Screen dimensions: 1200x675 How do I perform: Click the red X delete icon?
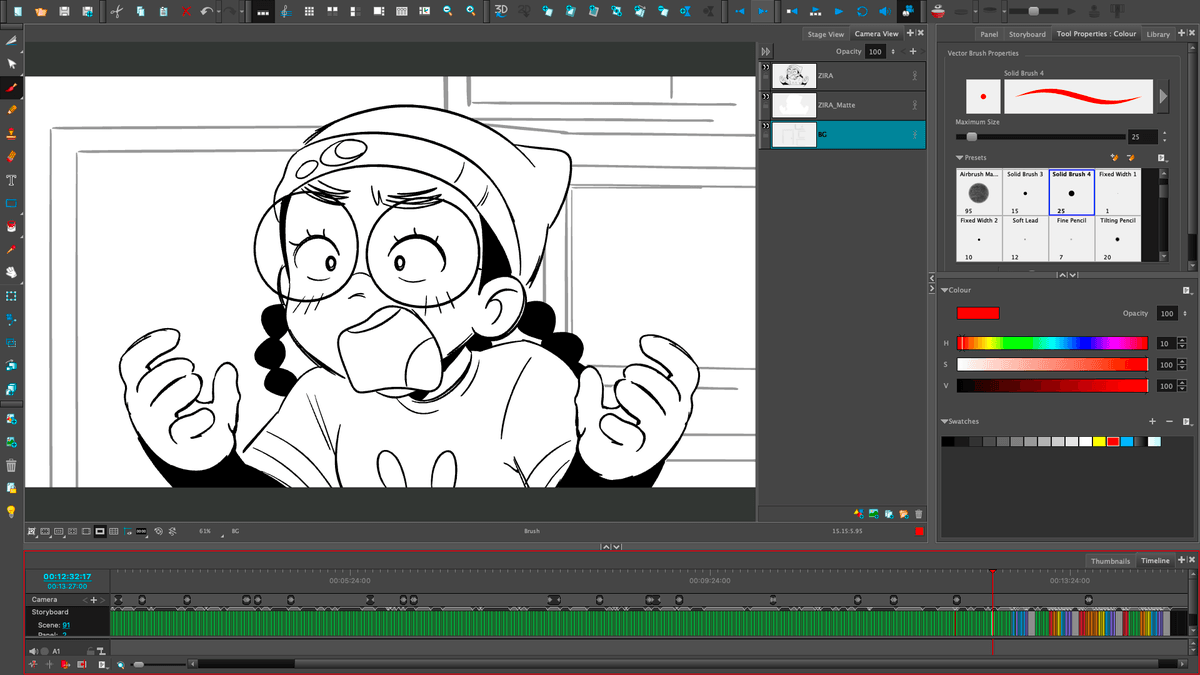(186, 11)
